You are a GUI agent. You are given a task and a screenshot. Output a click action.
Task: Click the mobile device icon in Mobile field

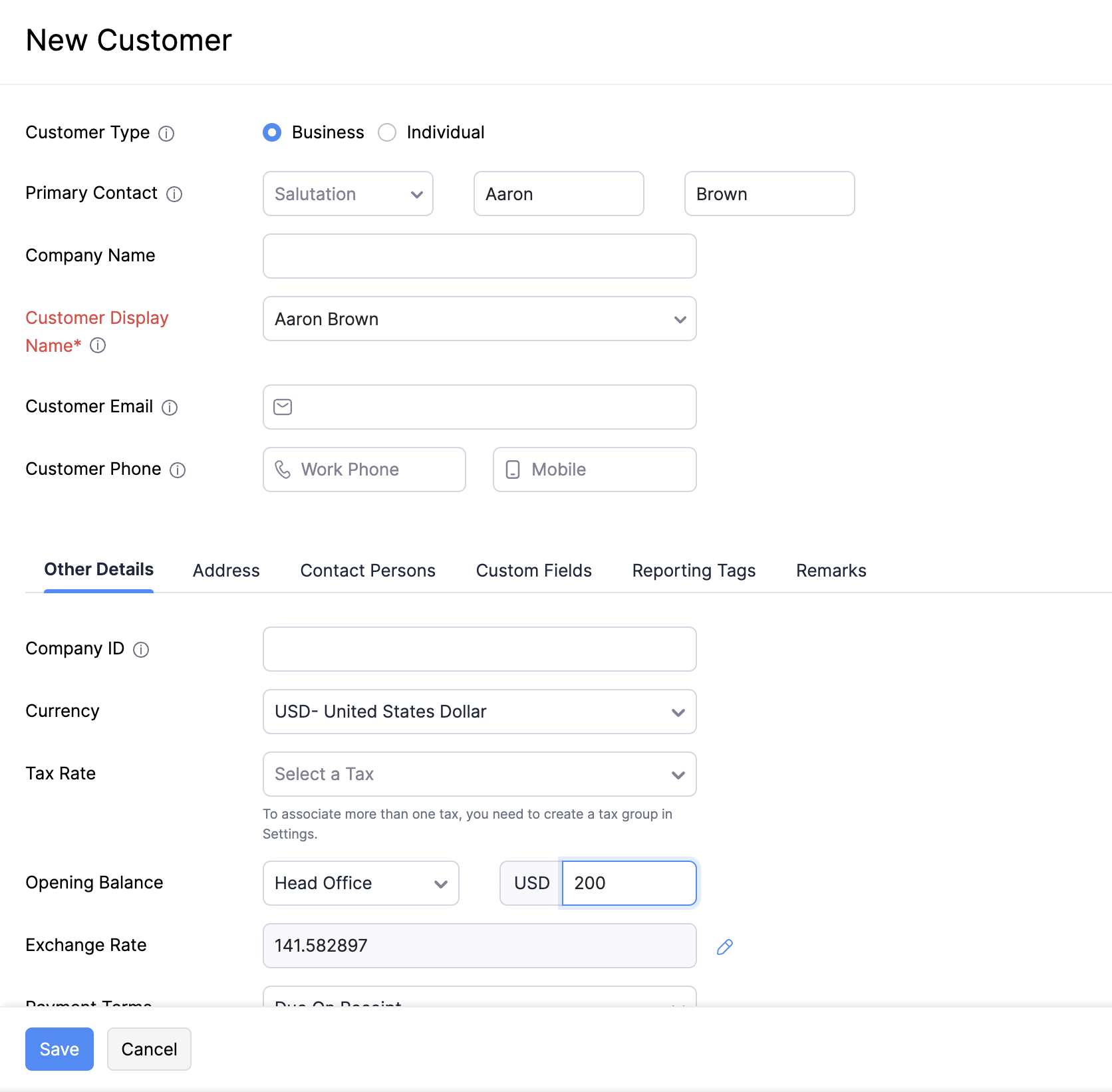click(x=512, y=470)
